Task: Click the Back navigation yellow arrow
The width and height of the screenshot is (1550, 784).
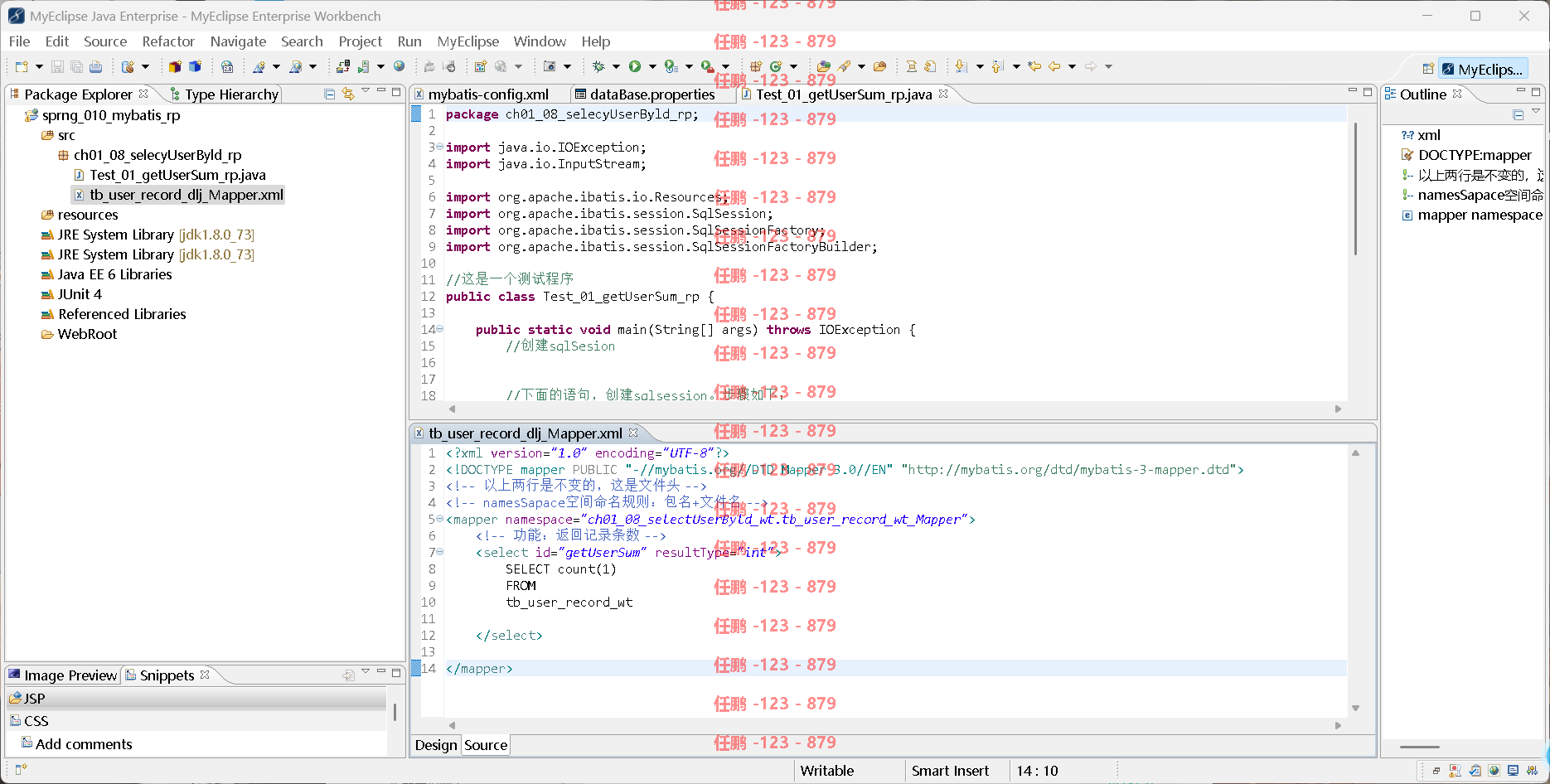Action: [x=1054, y=66]
